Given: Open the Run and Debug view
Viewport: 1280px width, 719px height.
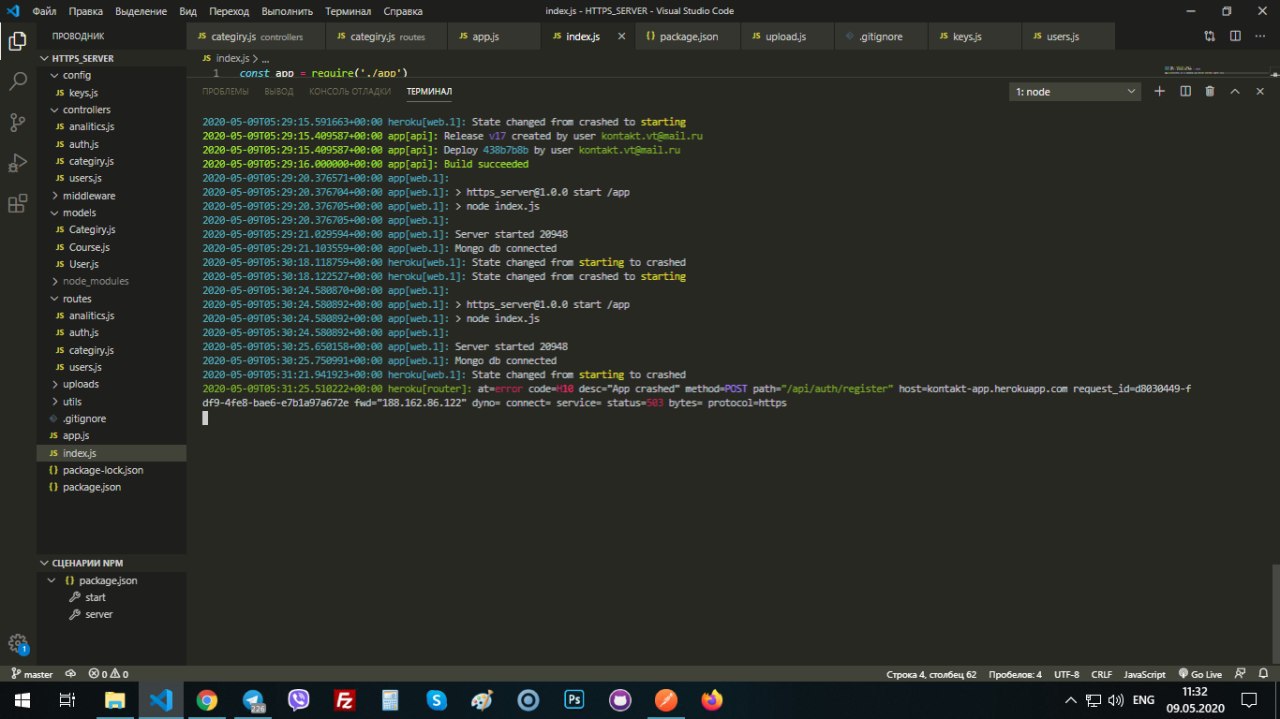Looking at the screenshot, I should 17,163.
